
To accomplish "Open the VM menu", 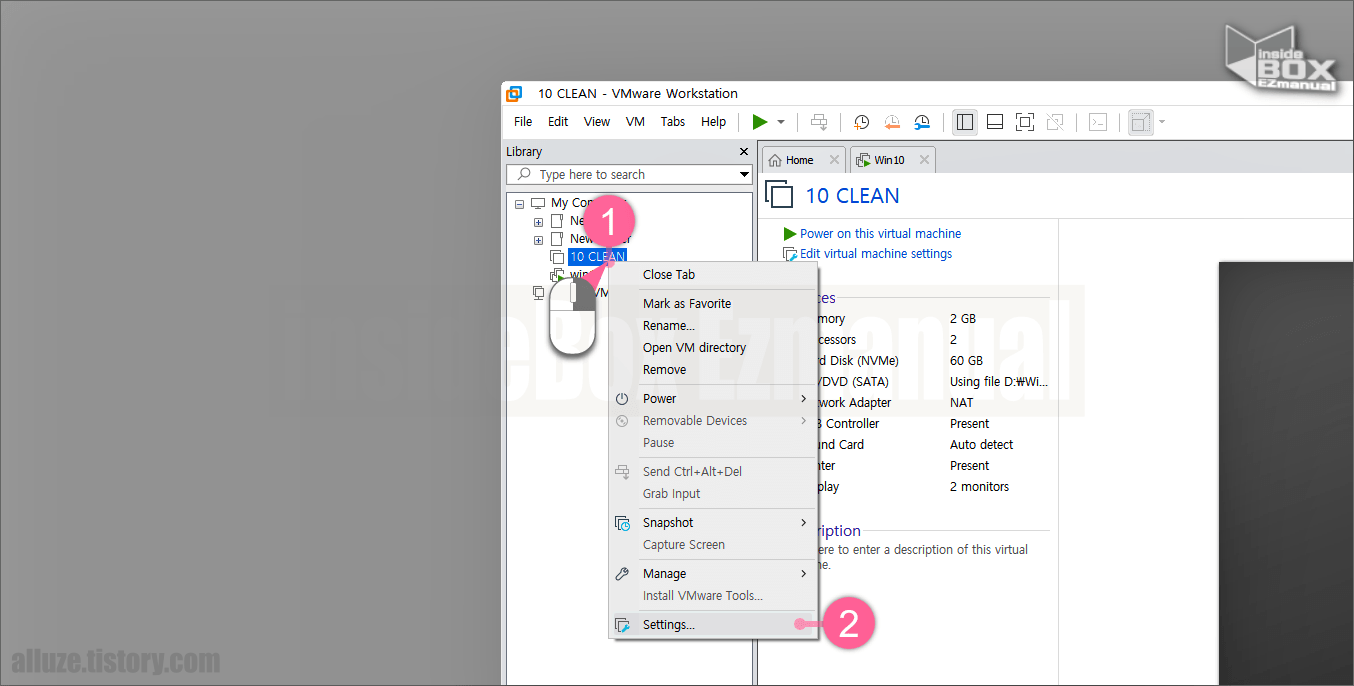I will click(x=635, y=122).
